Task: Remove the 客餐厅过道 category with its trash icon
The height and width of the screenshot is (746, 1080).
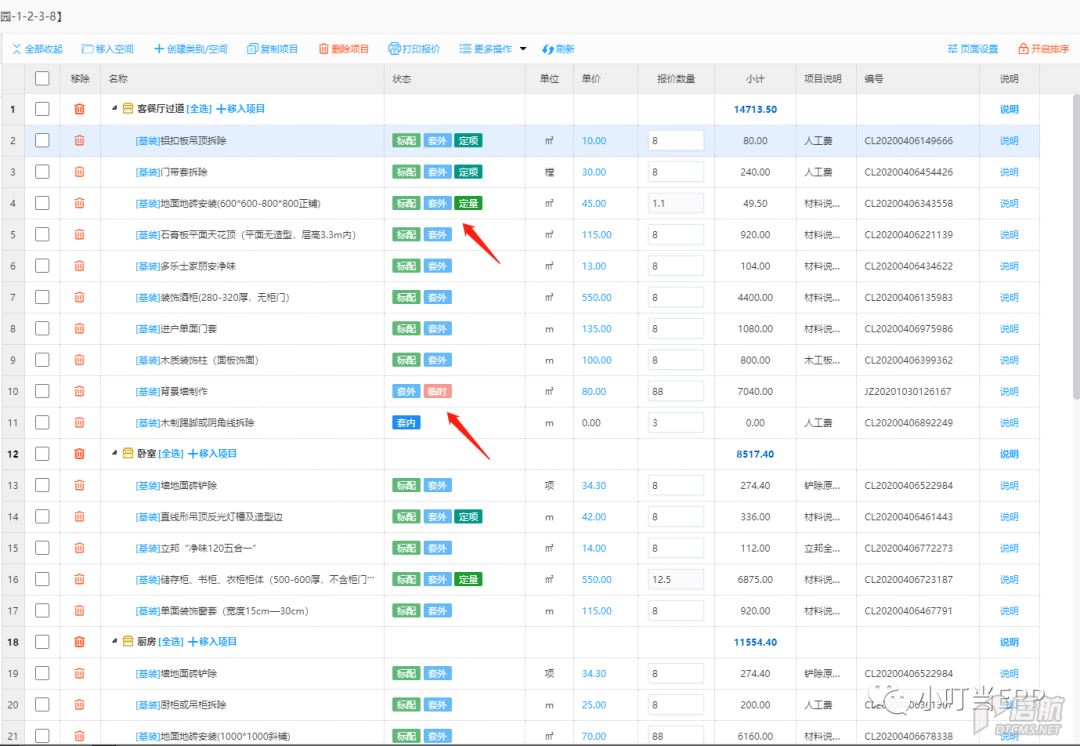Action: point(80,109)
